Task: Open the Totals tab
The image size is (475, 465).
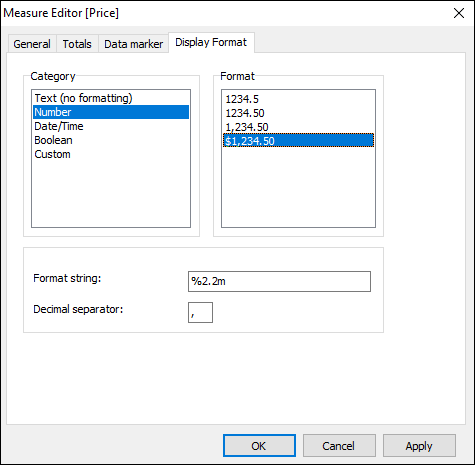Action: [77, 44]
